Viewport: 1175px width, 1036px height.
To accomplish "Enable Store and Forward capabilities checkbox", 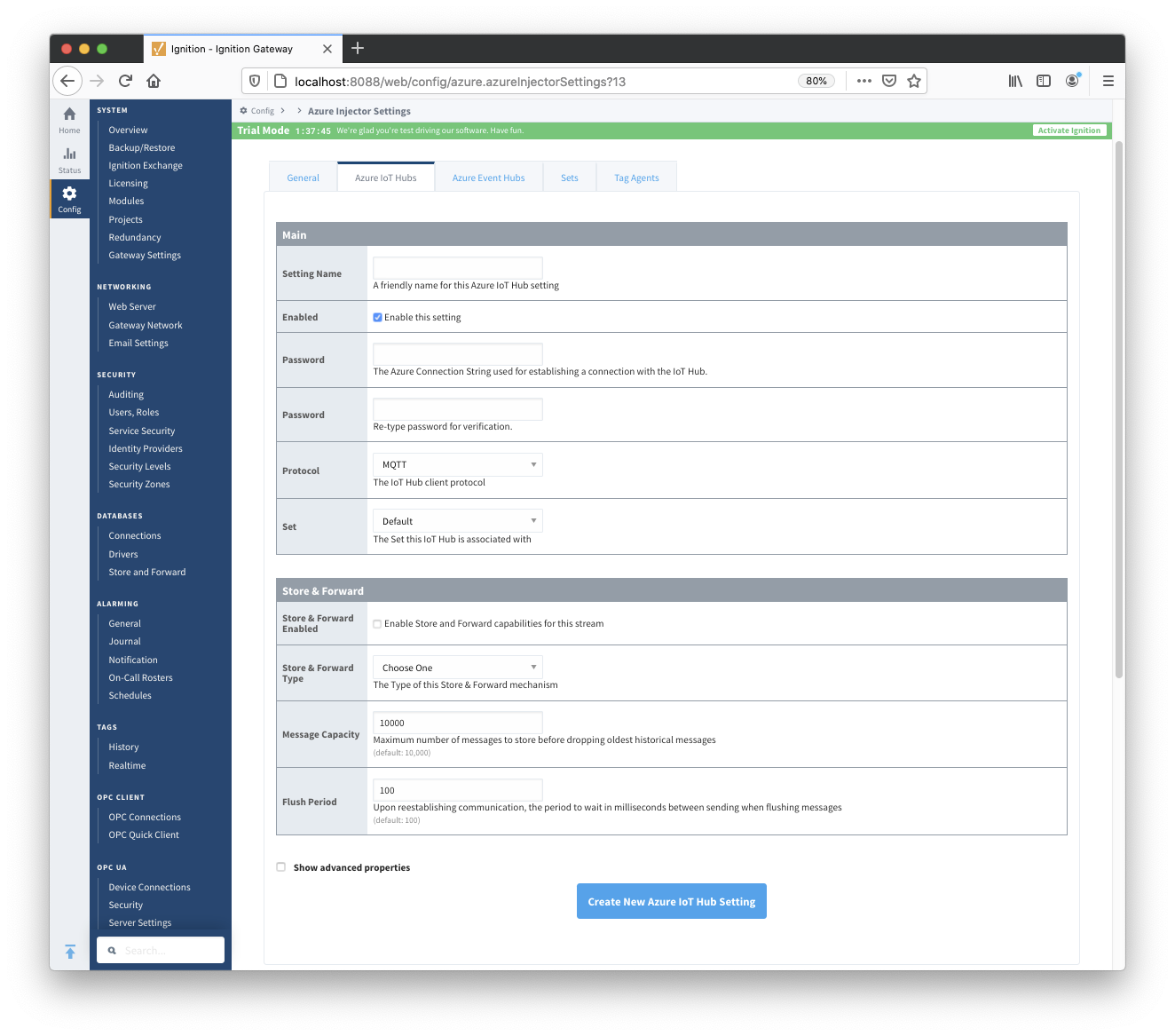I will [x=378, y=624].
